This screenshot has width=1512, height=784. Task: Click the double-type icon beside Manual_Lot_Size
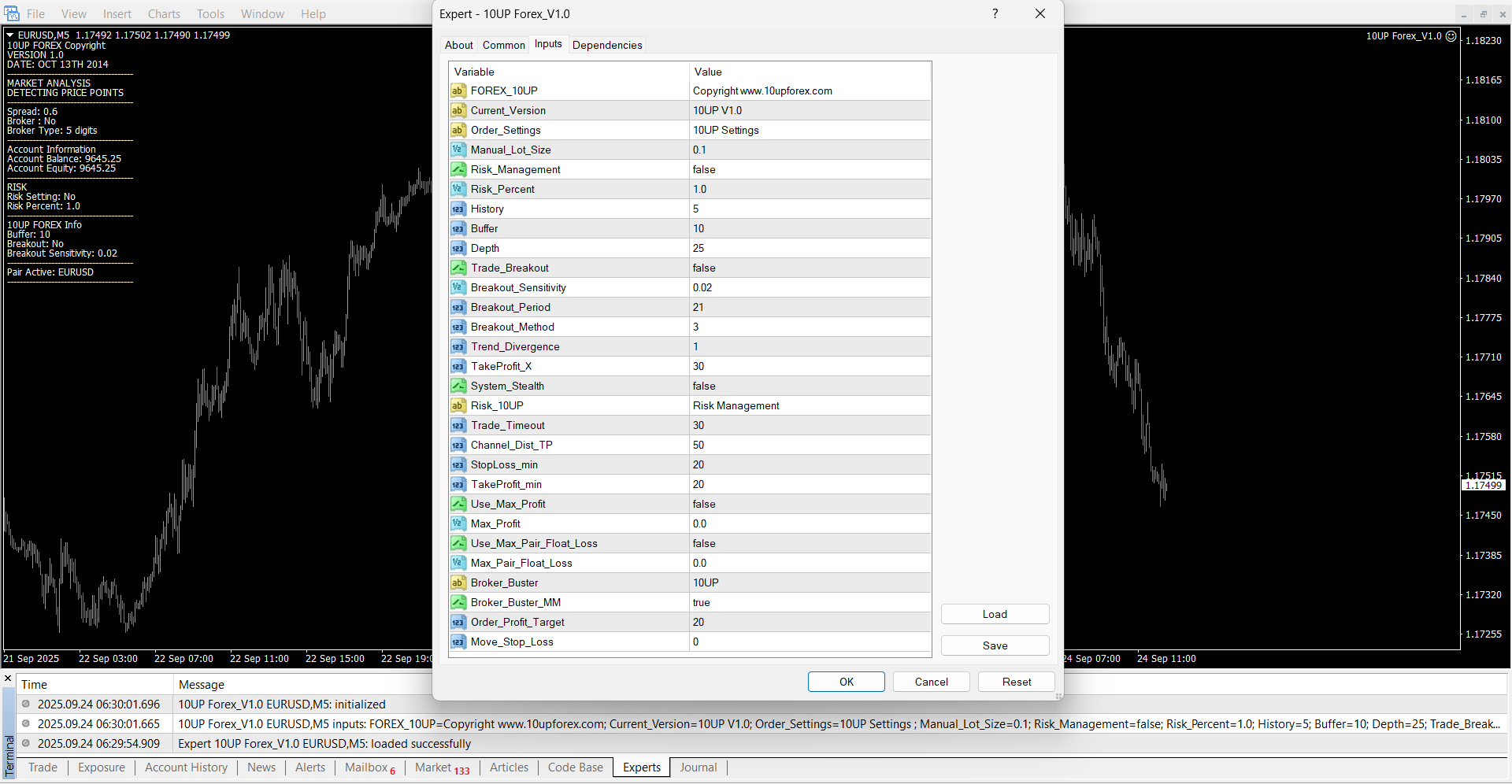[458, 150]
